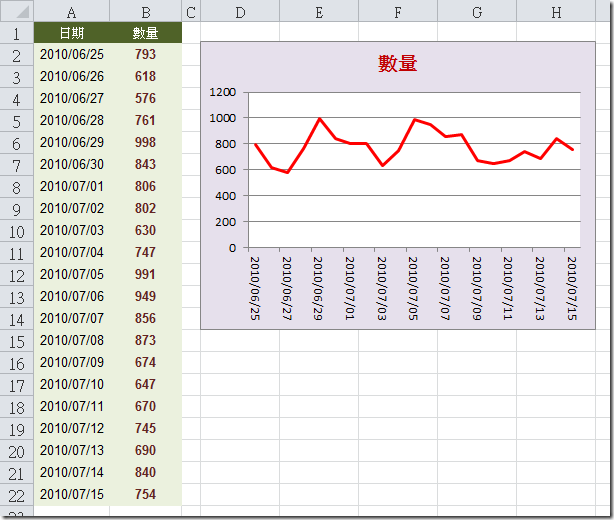
Task: Click quantity value 856
Action: pyautogui.click(x=145, y=318)
